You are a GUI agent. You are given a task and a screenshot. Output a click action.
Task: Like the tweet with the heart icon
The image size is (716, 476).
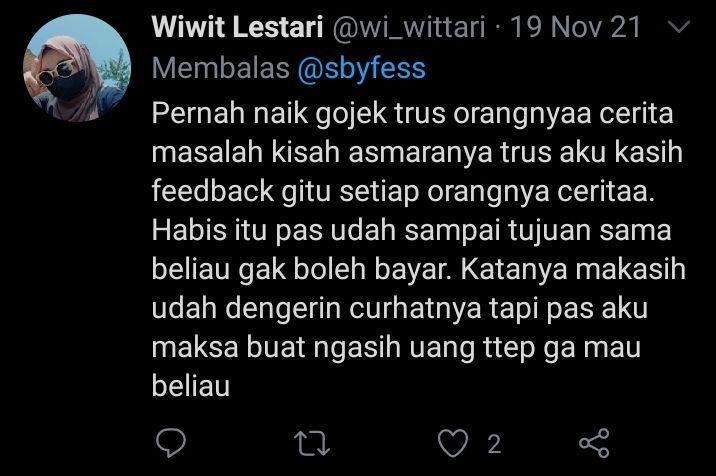(x=453, y=443)
